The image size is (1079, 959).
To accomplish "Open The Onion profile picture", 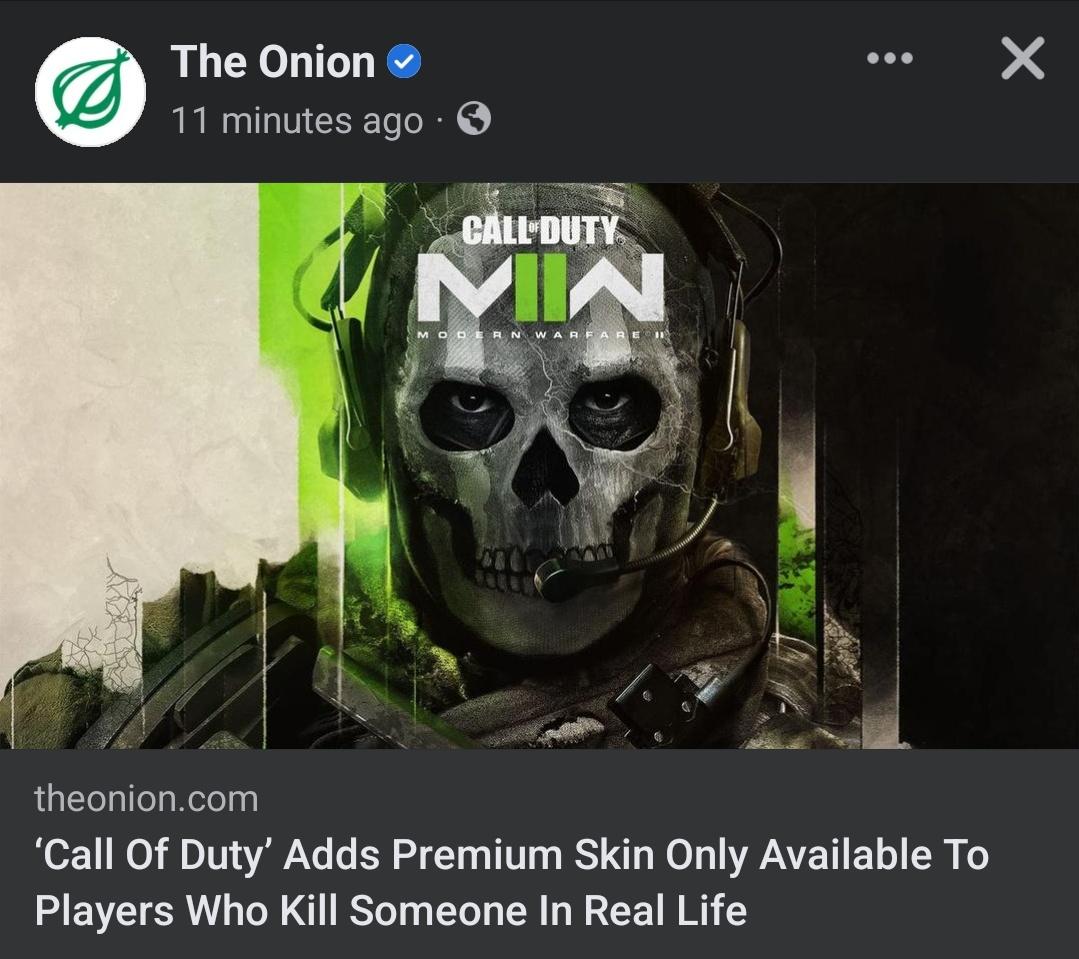I will point(90,91).
